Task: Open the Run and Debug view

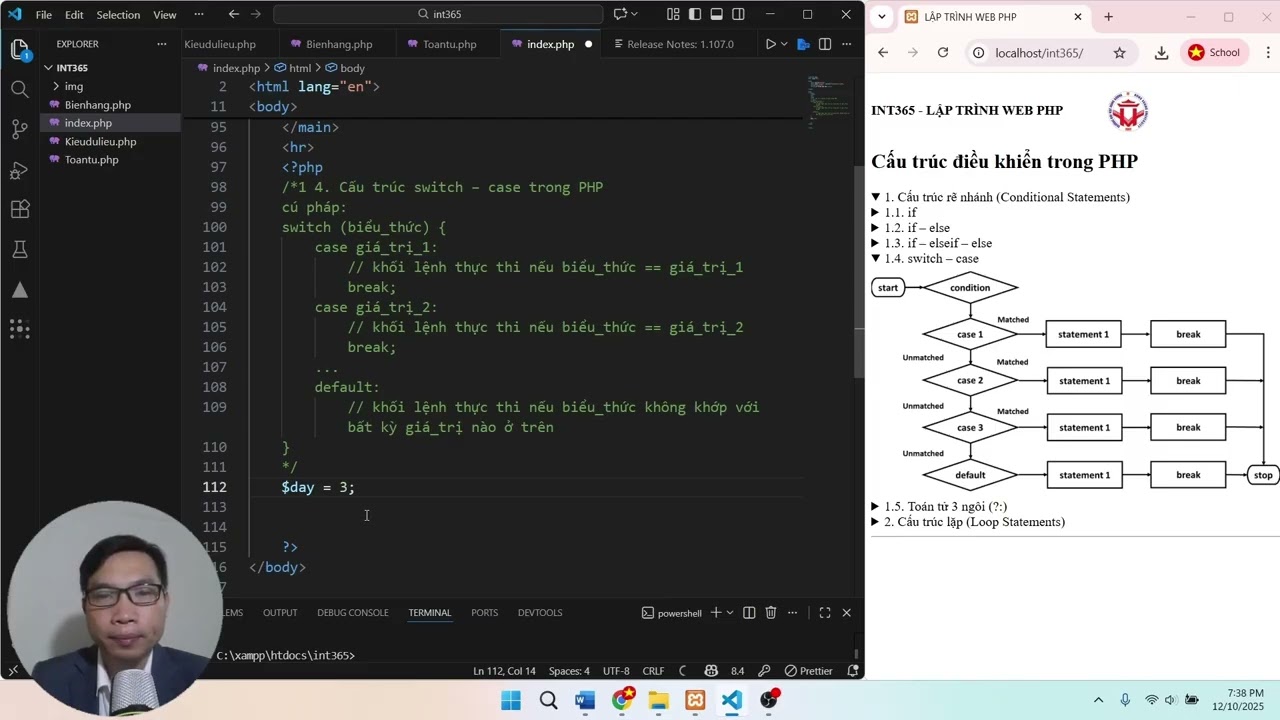Action: pyautogui.click(x=19, y=169)
